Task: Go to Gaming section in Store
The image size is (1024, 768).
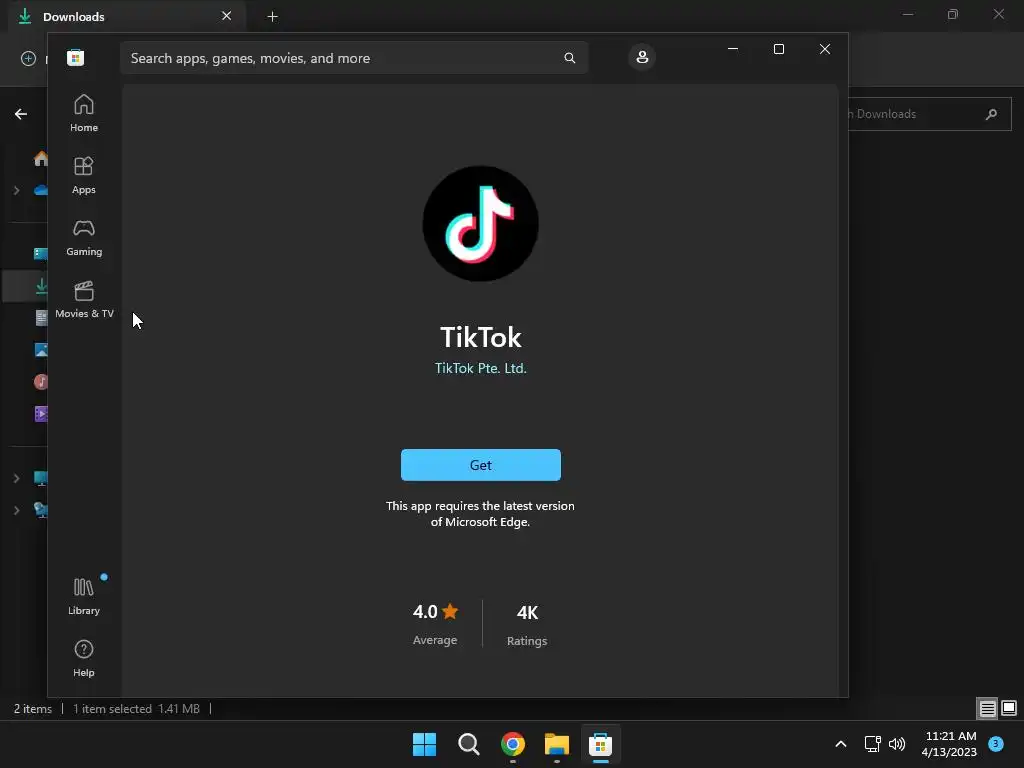Action: coord(84,237)
